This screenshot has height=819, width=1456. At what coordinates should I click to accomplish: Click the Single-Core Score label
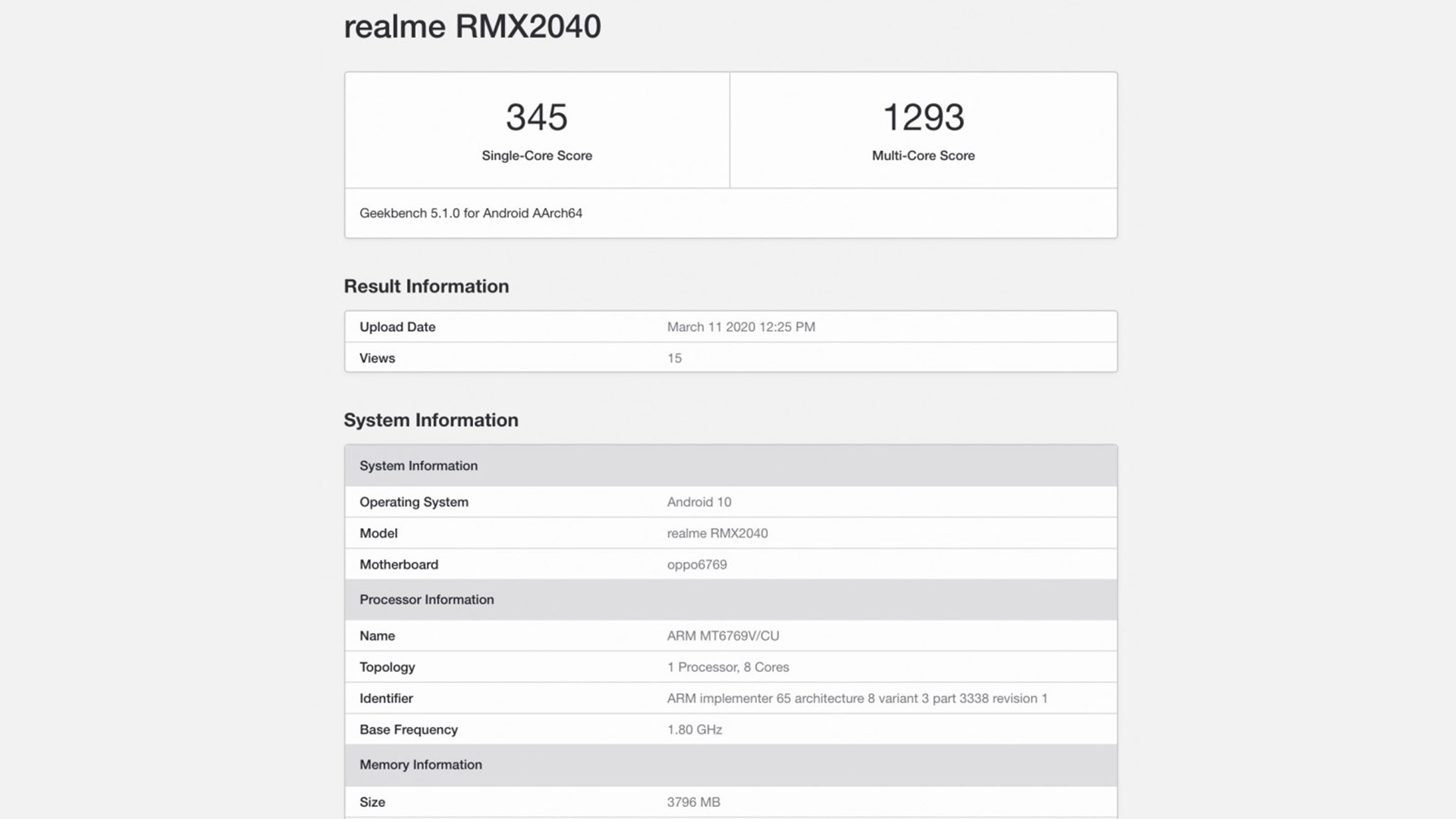[537, 155]
